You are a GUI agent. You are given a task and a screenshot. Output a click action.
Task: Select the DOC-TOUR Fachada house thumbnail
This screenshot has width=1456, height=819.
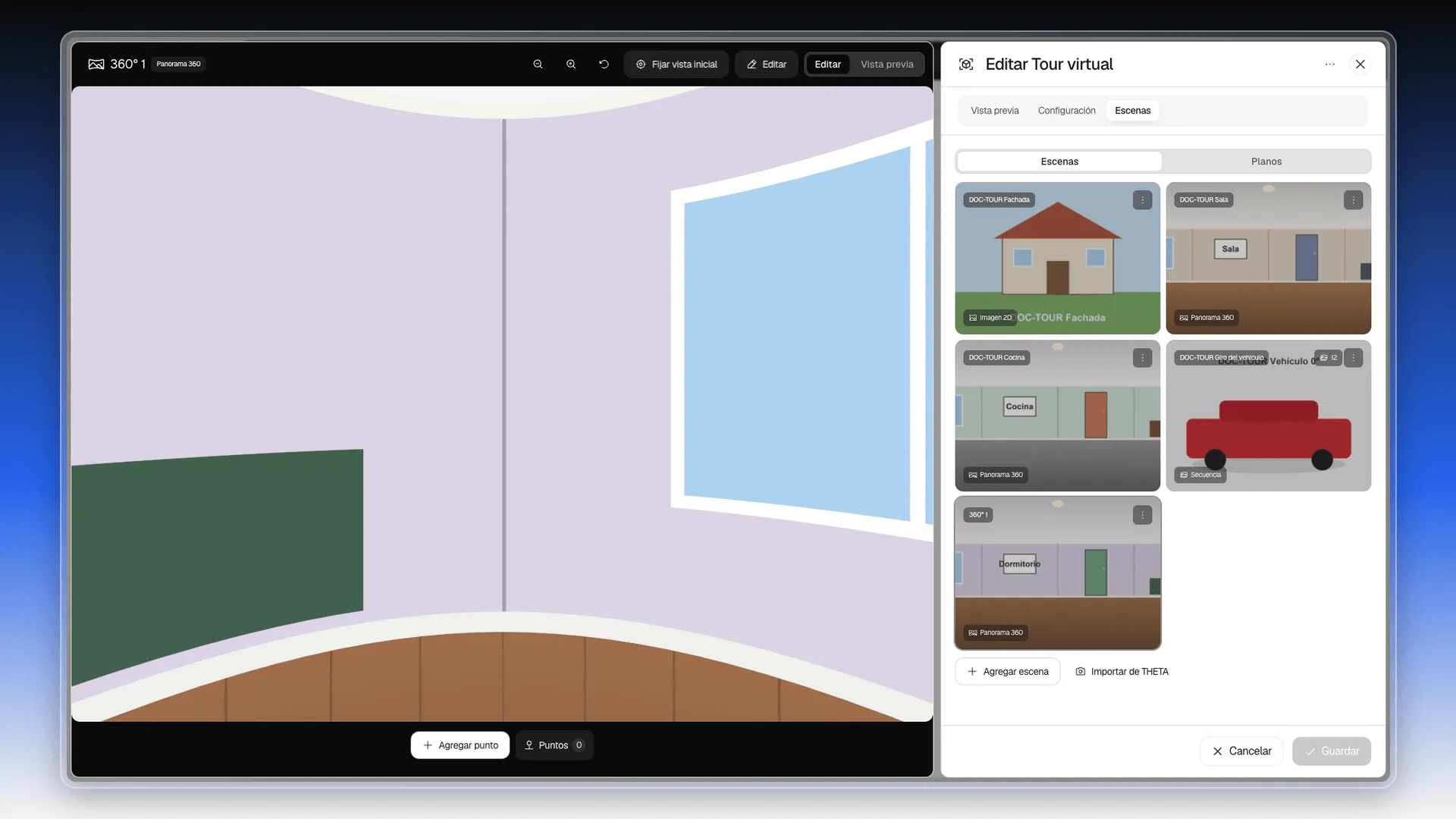(x=1057, y=258)
